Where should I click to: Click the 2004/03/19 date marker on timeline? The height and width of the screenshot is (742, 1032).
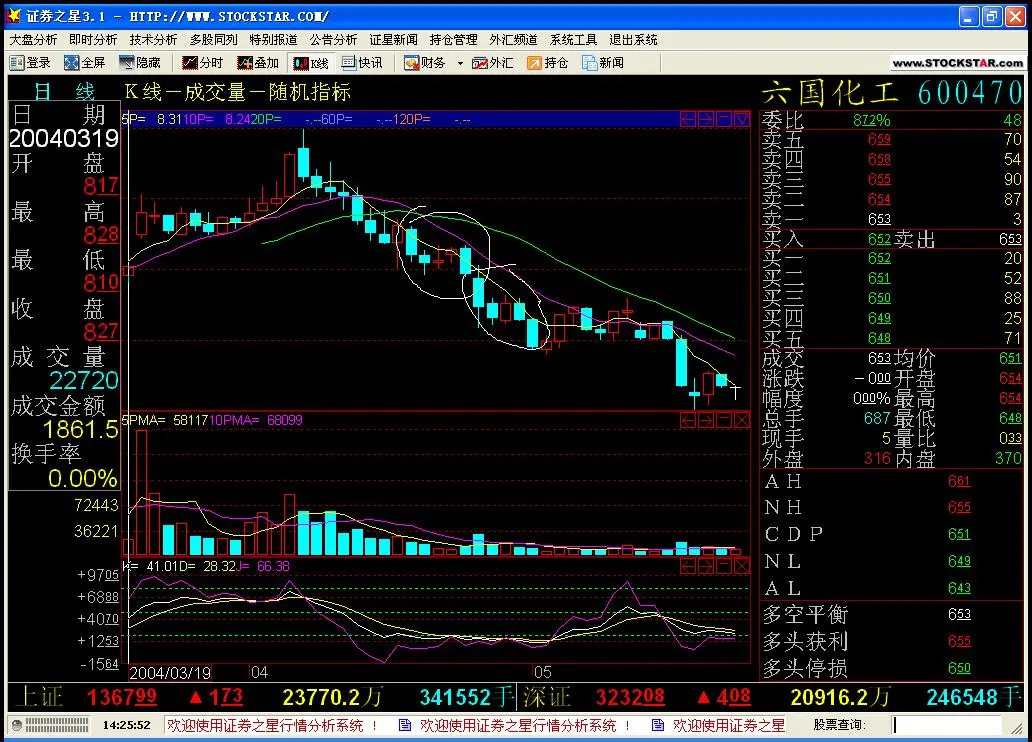170,673
